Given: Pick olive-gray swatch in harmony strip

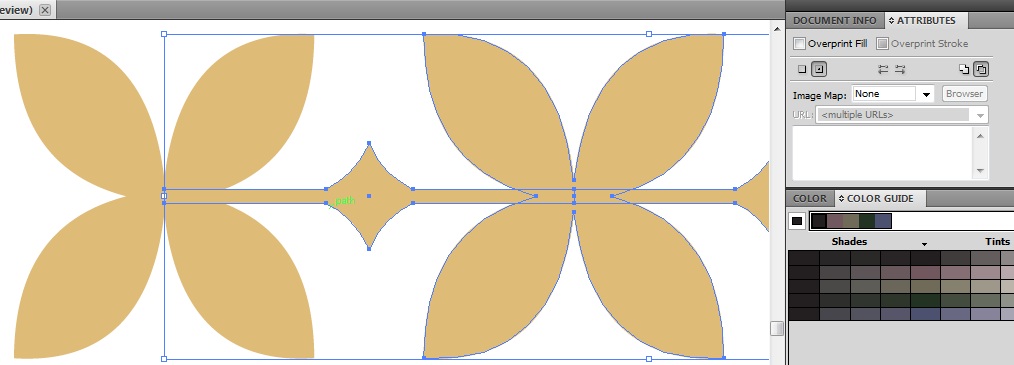Looking at the screenshot, I should 851,221.
